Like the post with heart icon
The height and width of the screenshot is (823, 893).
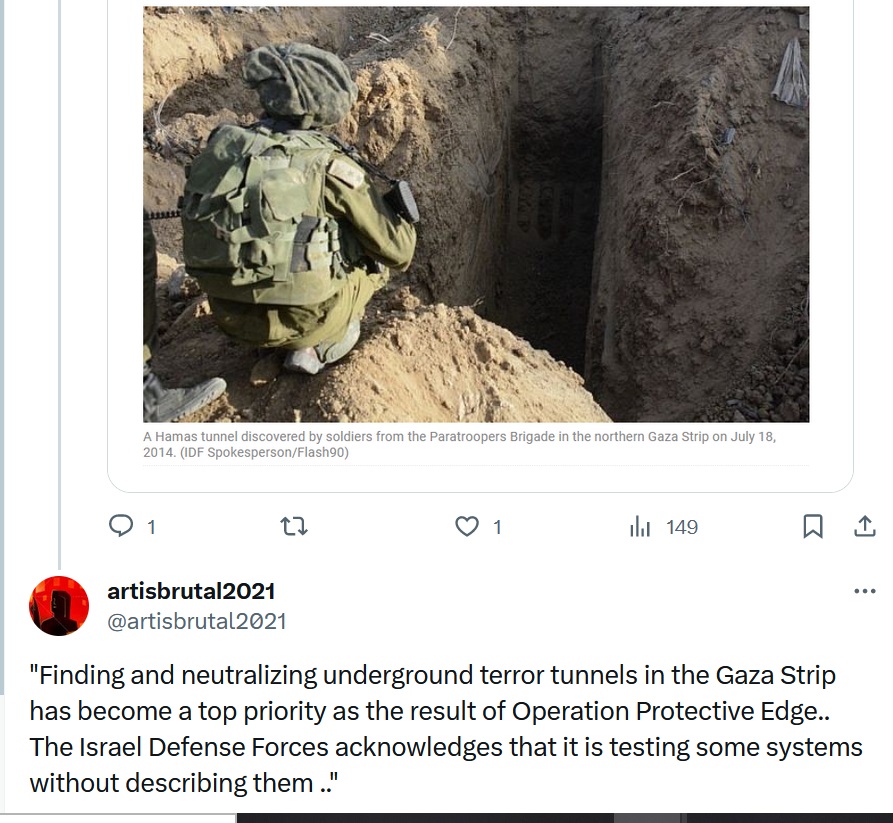[x=466, y=526]
